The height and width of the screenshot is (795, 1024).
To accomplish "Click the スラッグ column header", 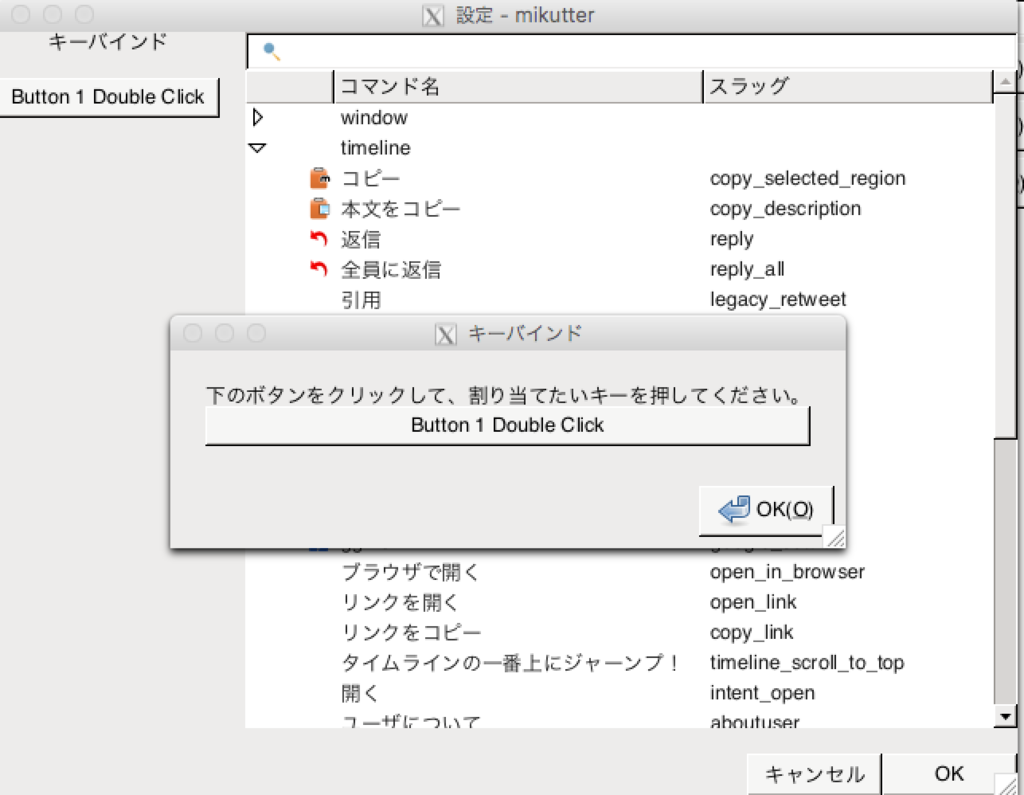I will (x=848, y=86).
